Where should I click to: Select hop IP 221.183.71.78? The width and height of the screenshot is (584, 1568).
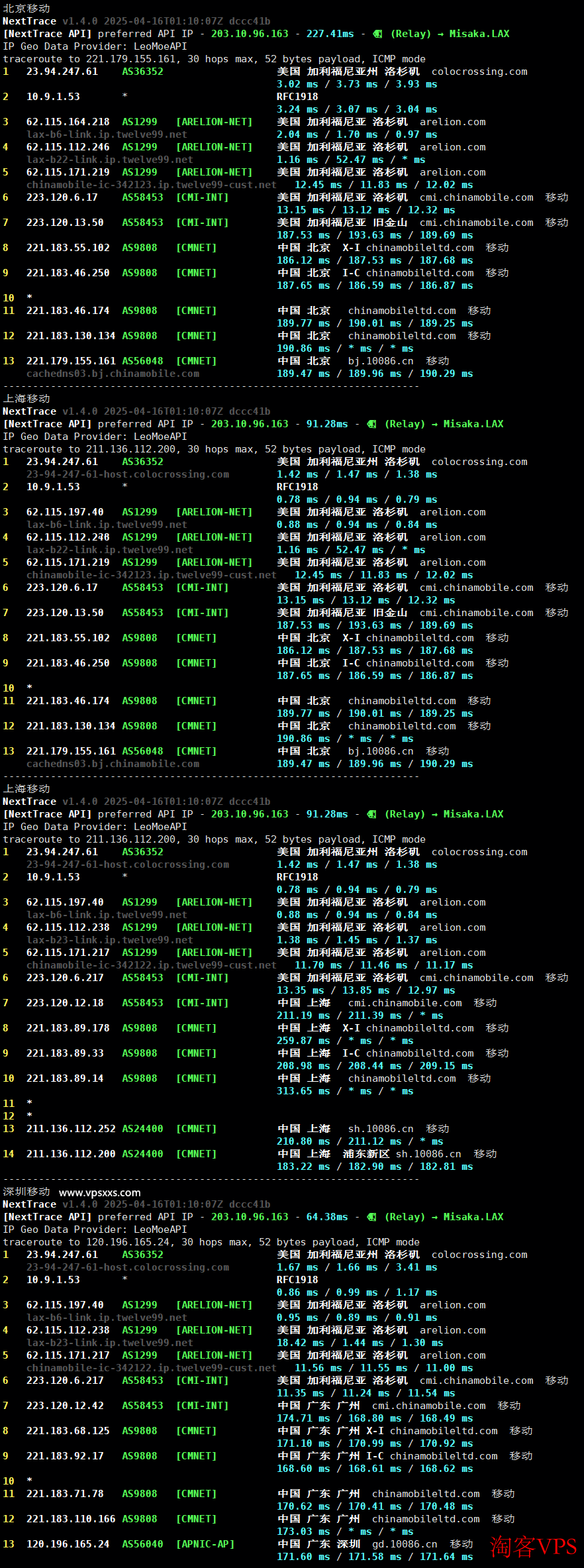click(65, 1494)
